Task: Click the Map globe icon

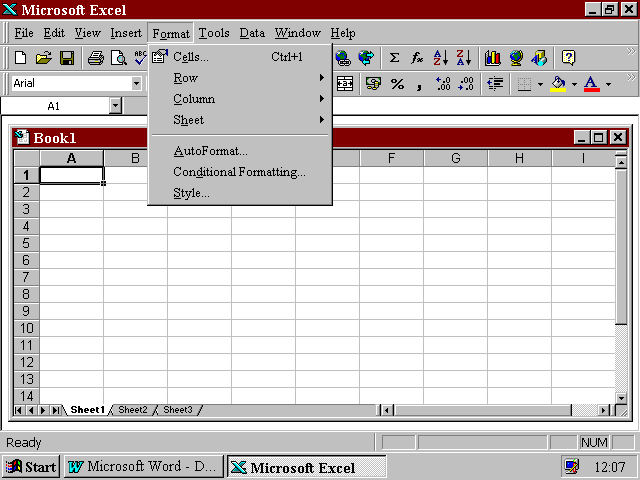Action: pos(516,58)
